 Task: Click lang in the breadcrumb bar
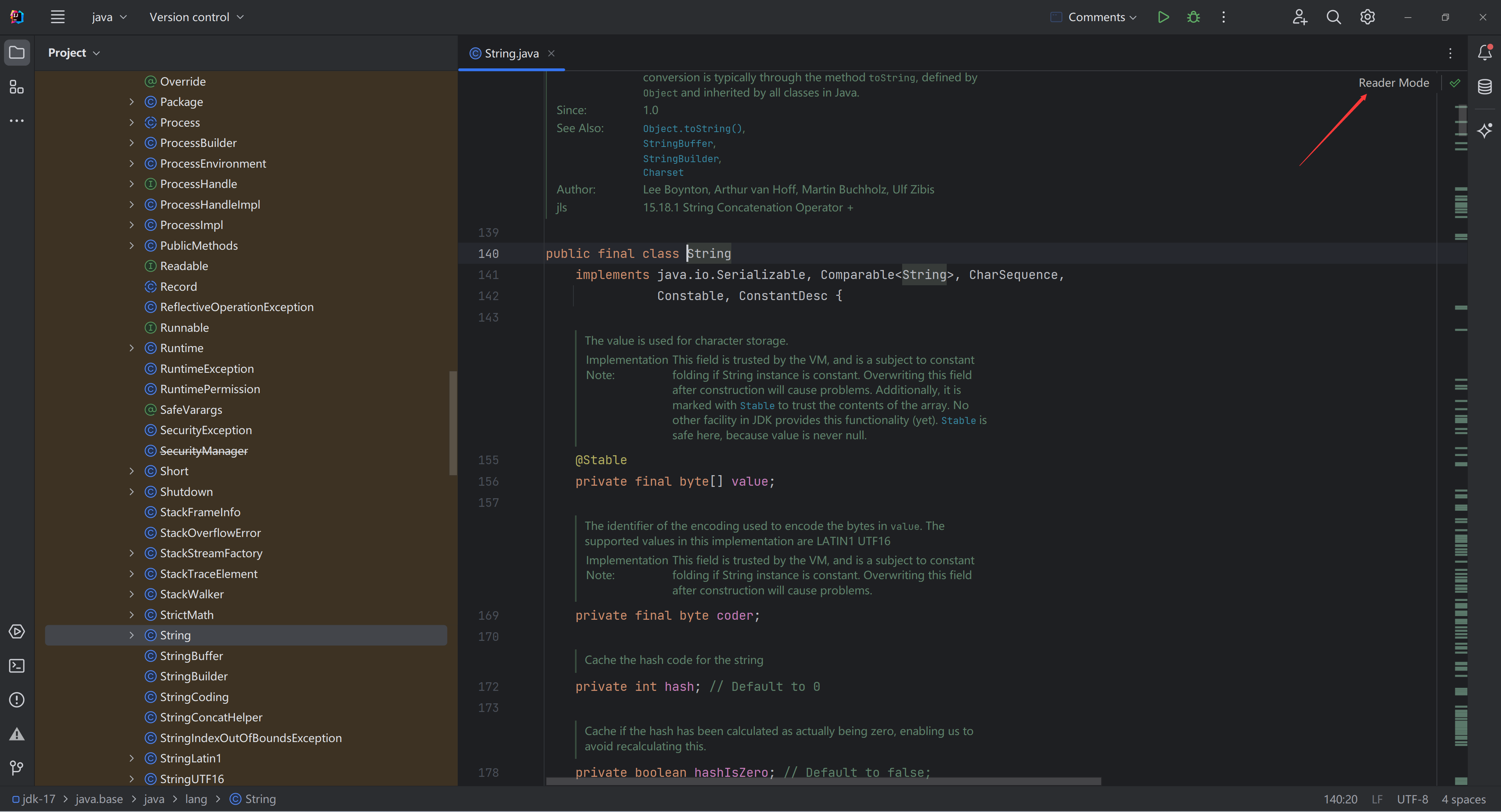(x=196, y=799)
